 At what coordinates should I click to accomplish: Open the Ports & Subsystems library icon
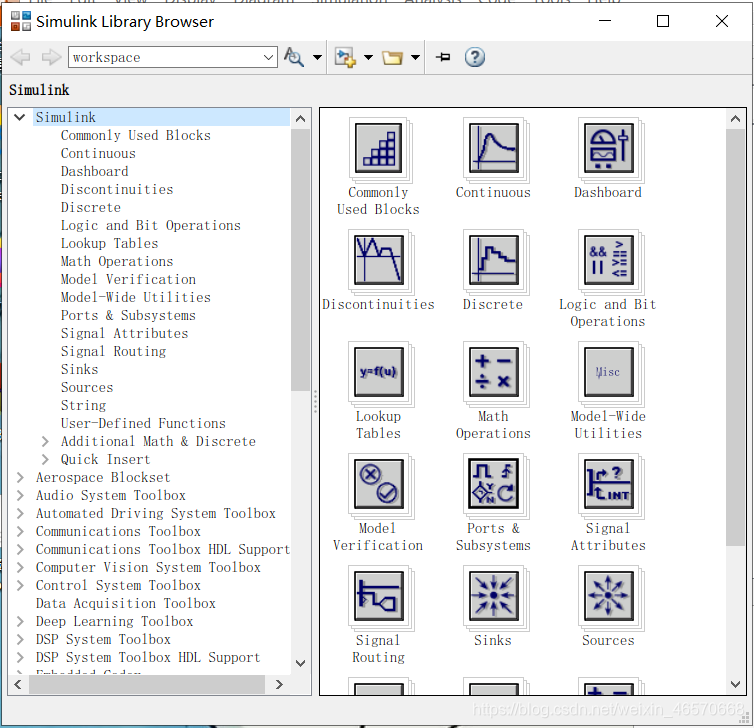tap(493, 484)
